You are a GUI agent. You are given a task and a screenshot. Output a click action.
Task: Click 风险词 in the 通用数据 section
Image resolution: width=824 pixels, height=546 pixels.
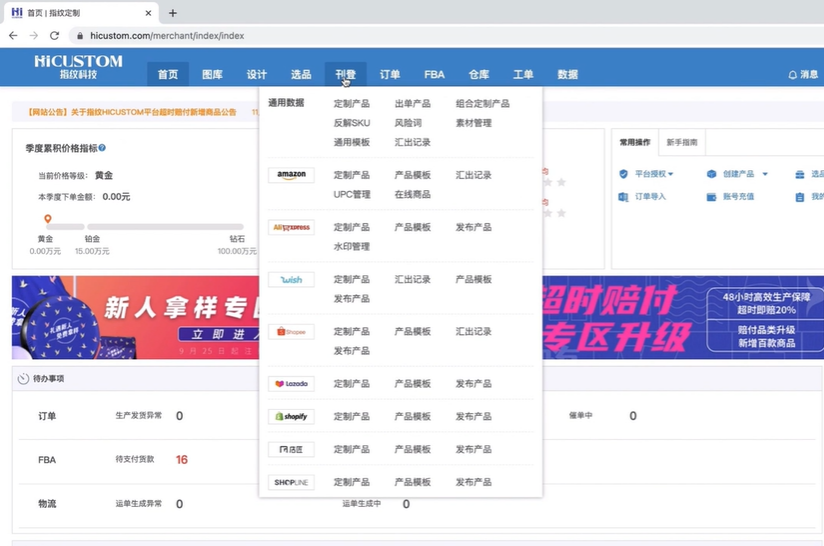coord(408,123)
